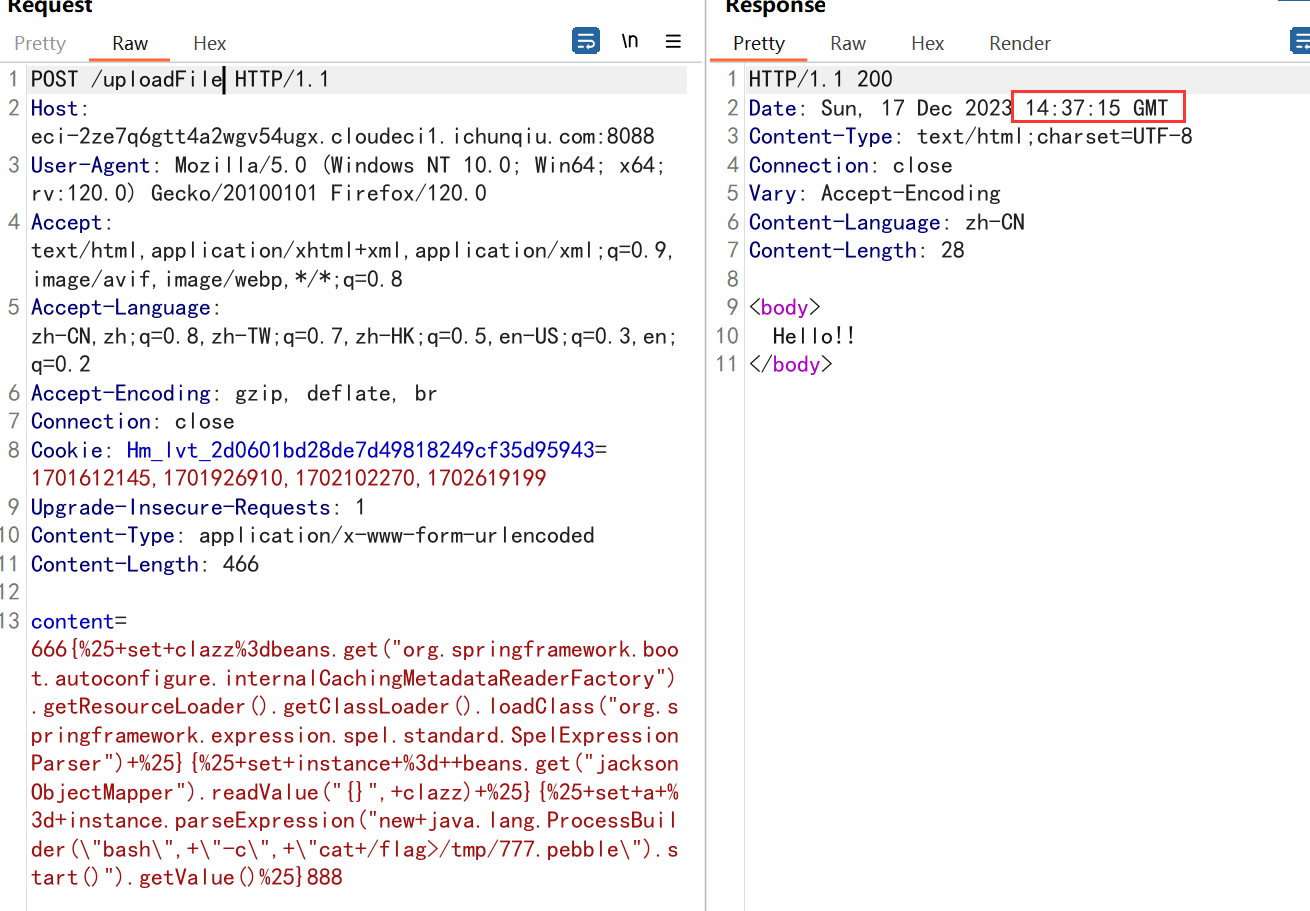The image size is (1310, 911).
Task: Click the 'Host' header name in request
Action: coord(57,108)
